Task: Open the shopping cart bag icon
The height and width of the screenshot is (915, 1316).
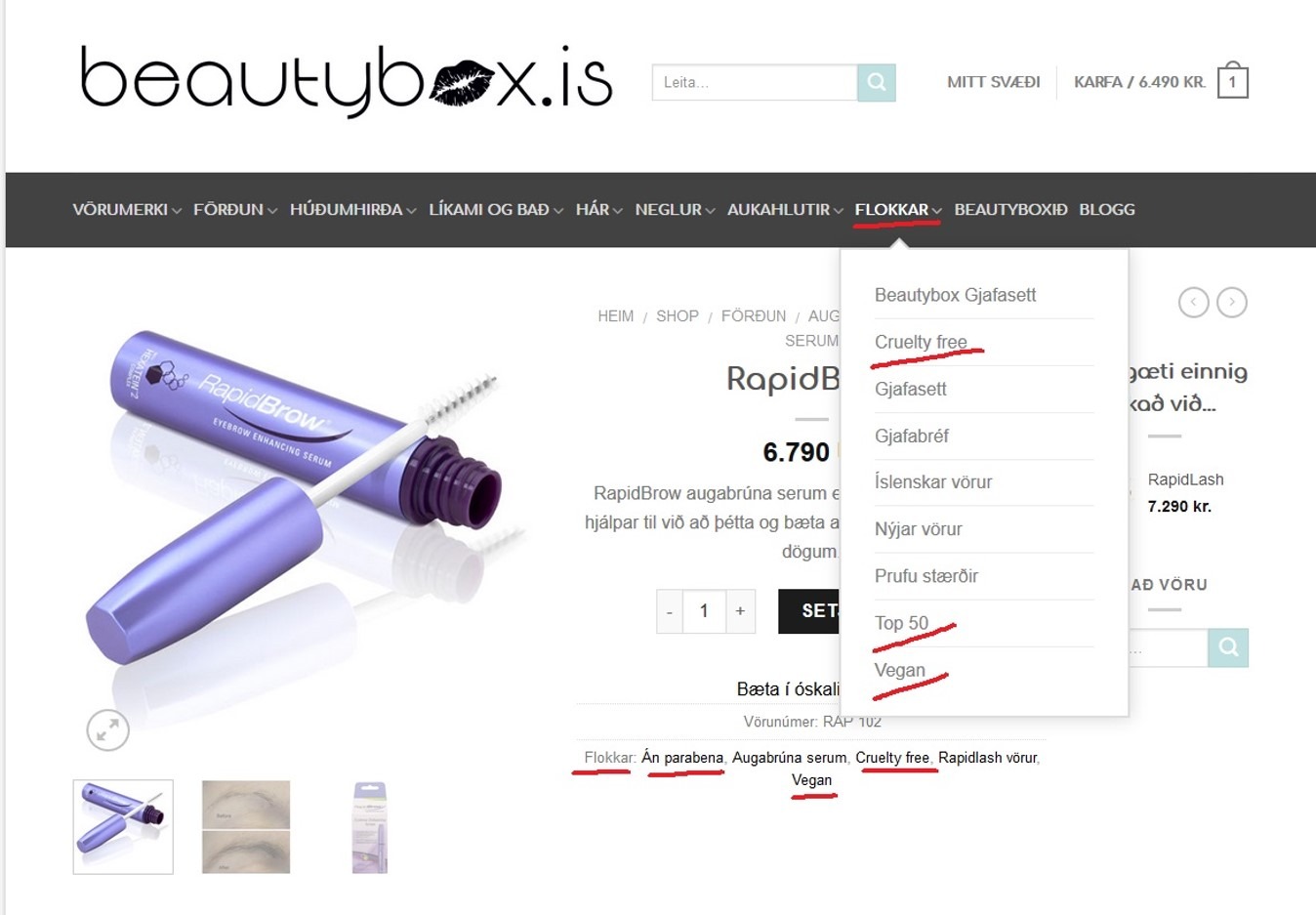Action: point(1233,80)
